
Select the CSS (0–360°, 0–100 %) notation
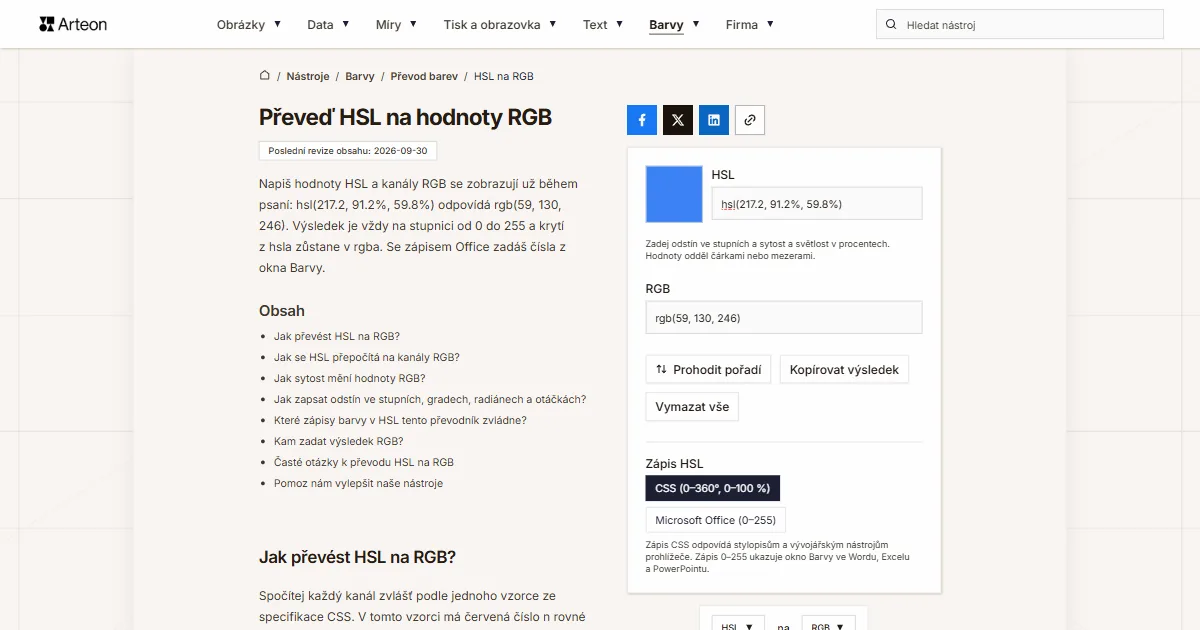tap(713, 488)
